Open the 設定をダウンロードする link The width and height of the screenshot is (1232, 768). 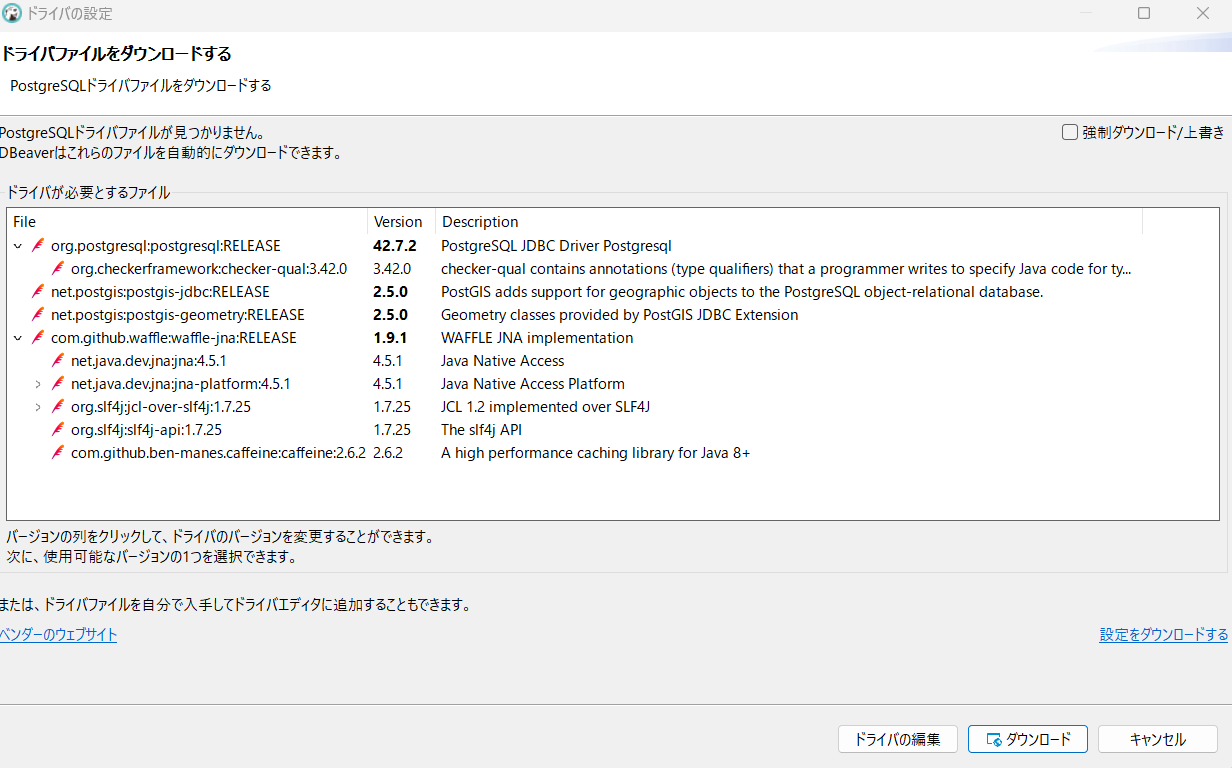pos(1163,635)
